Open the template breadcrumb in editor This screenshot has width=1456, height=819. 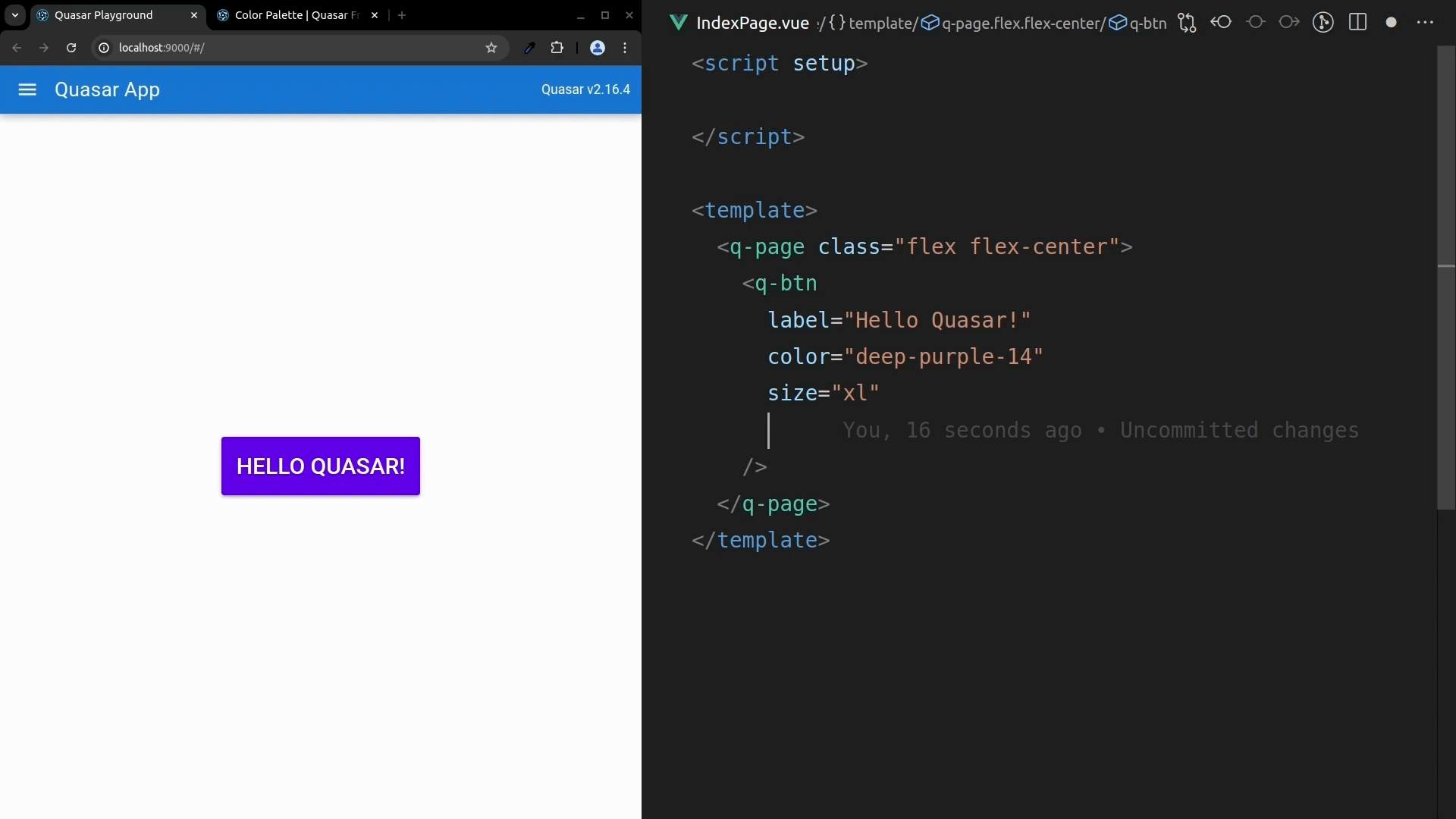pos(874,23)
